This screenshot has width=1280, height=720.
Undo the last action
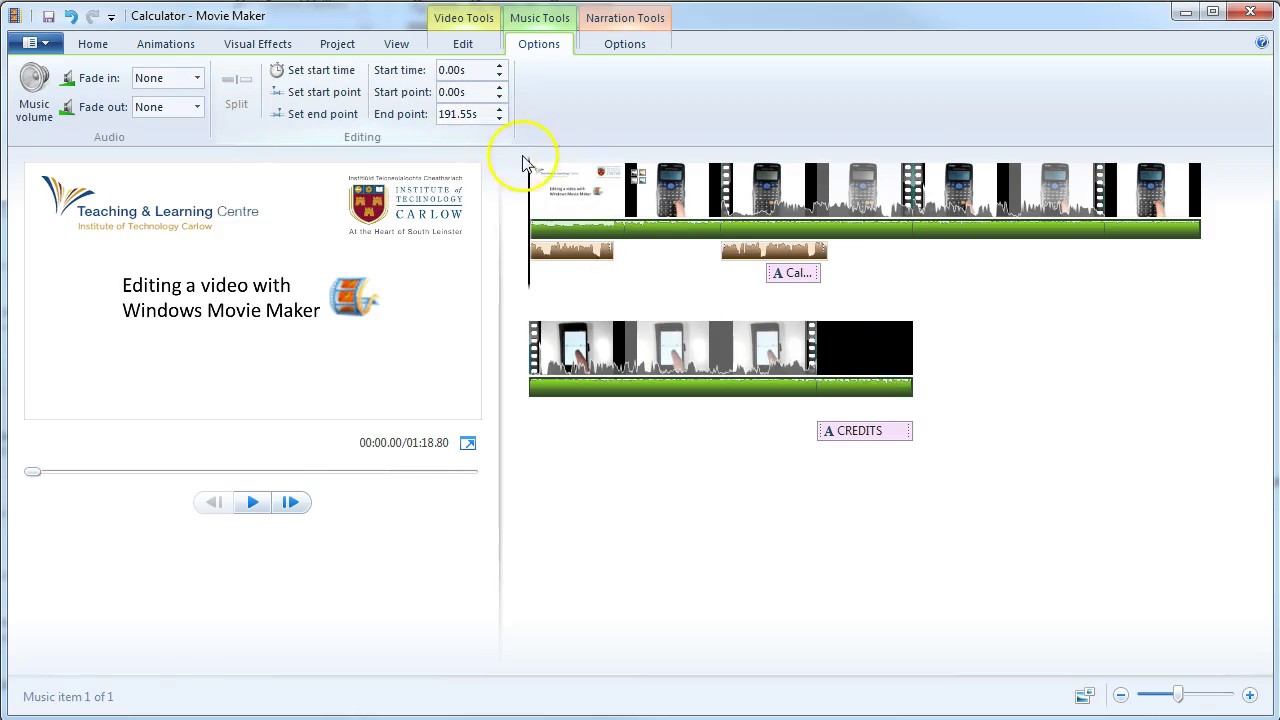coord(70,16)
